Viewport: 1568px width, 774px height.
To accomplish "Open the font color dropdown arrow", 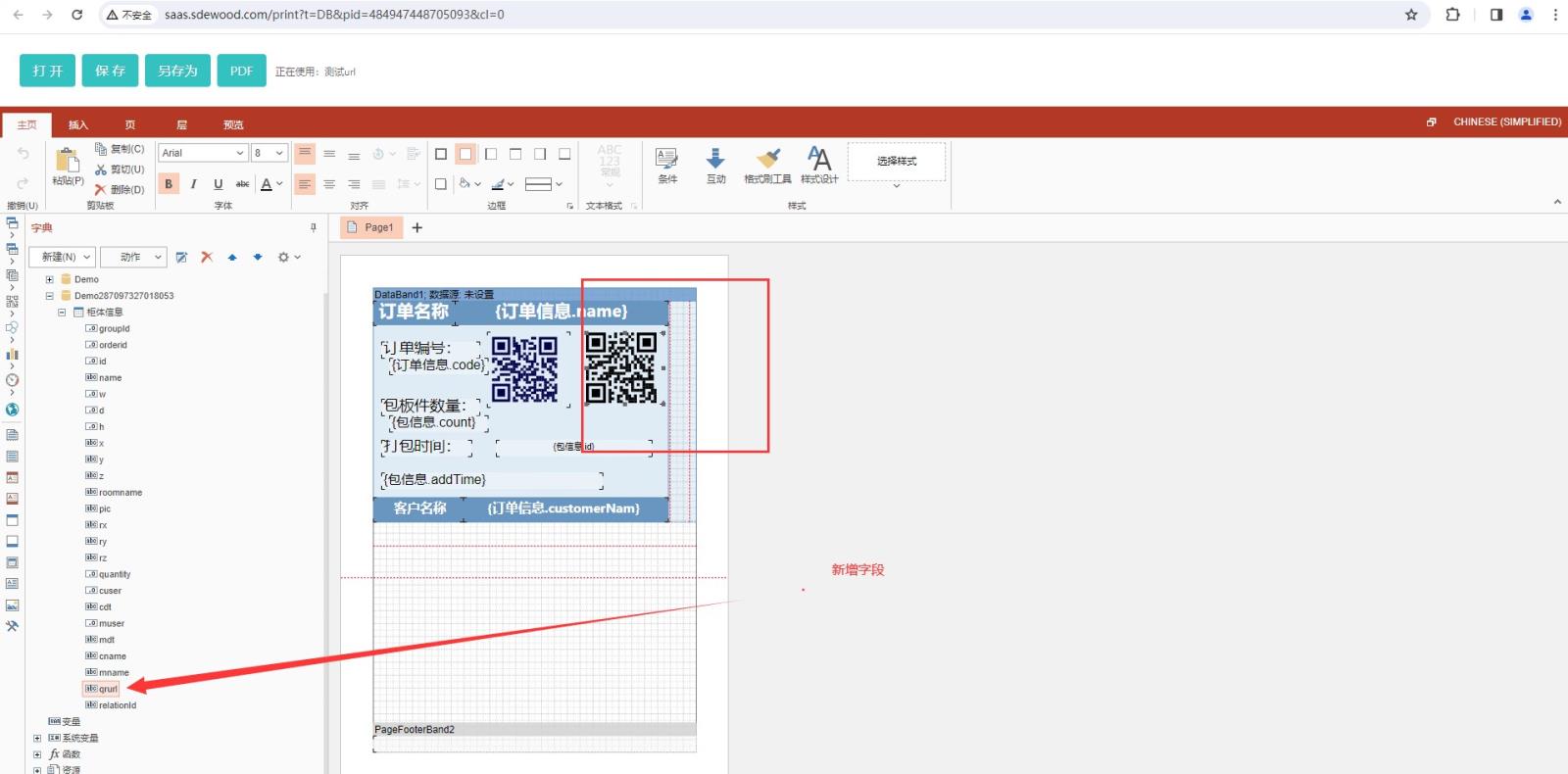I will [x=279, y=183].
